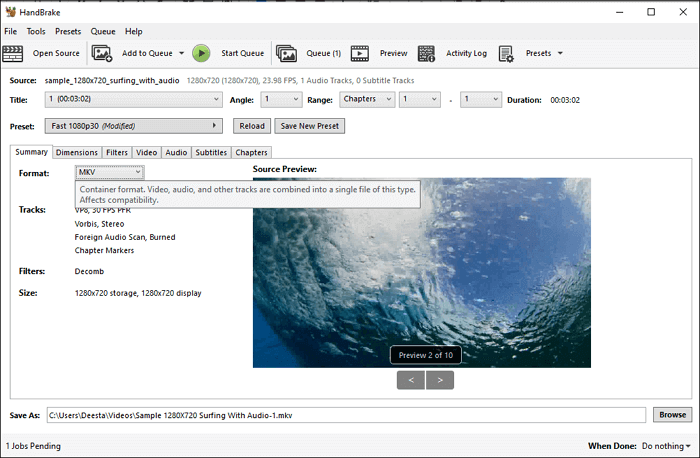
Task: Expand the Add to Queue dropdown arrow
Action: (181, 53)
